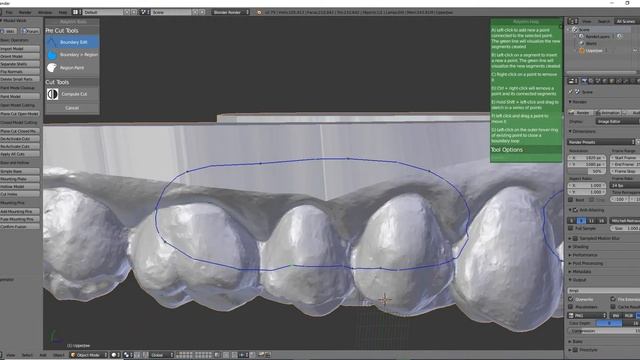
Task: Toggle Sampled Motion Blur checkbox
Action: tap(575, 238)
